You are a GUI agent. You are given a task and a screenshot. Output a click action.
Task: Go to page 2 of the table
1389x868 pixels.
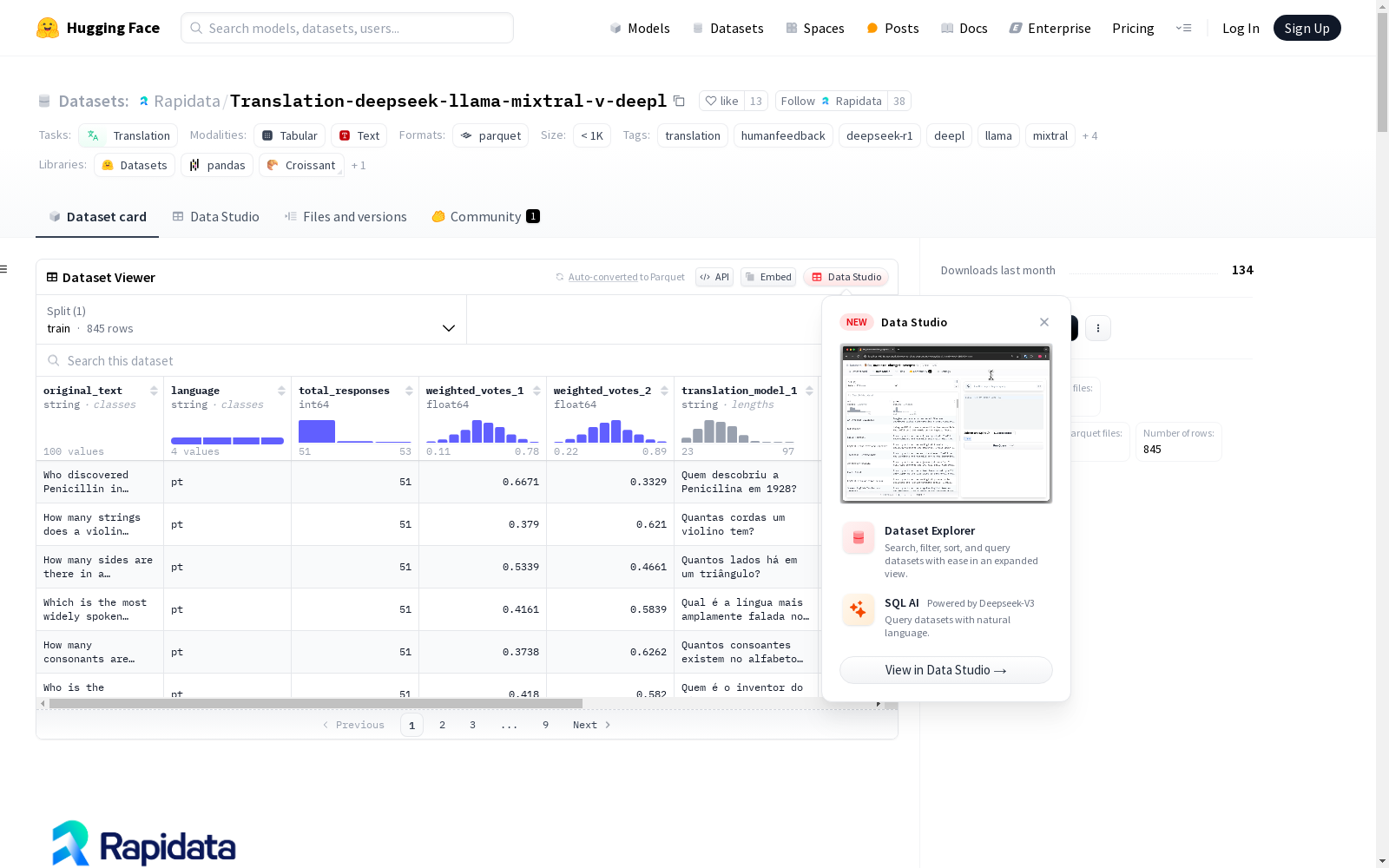(442, 725)
